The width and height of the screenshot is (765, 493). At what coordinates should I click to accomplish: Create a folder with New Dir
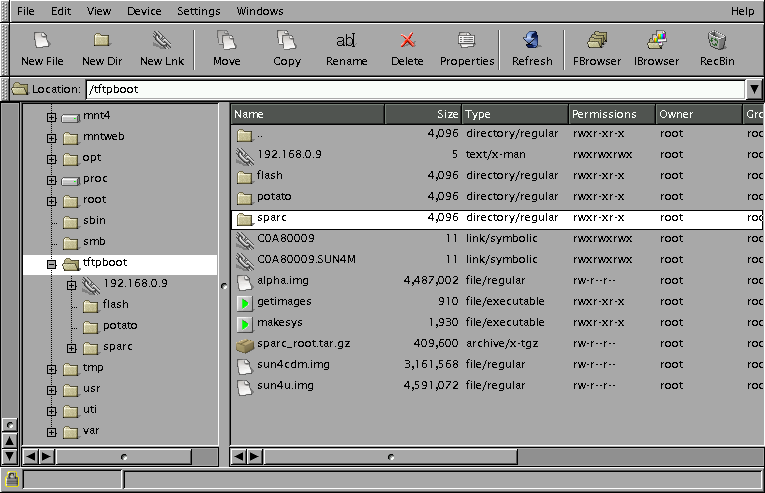(x=101, y=48)
